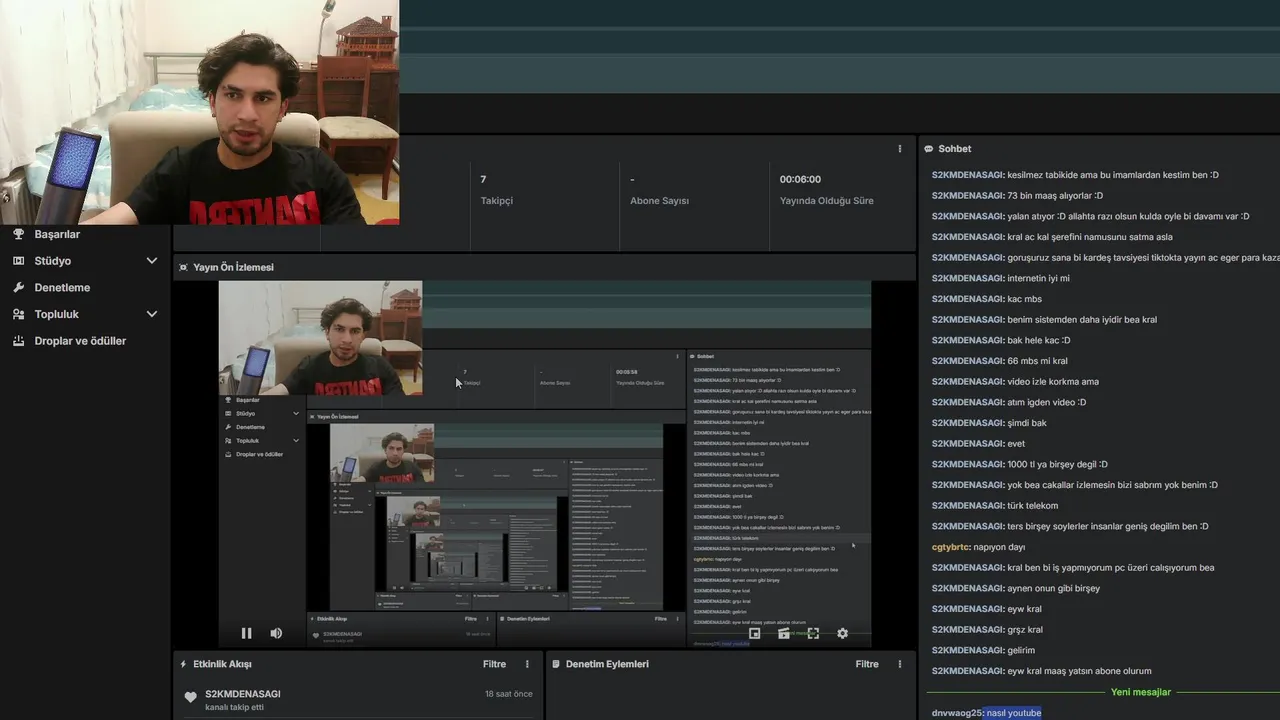Screen dimensions: 1280x720
Task: Click the message 'bak hele kac :D'
Action: coord(1039,340)
